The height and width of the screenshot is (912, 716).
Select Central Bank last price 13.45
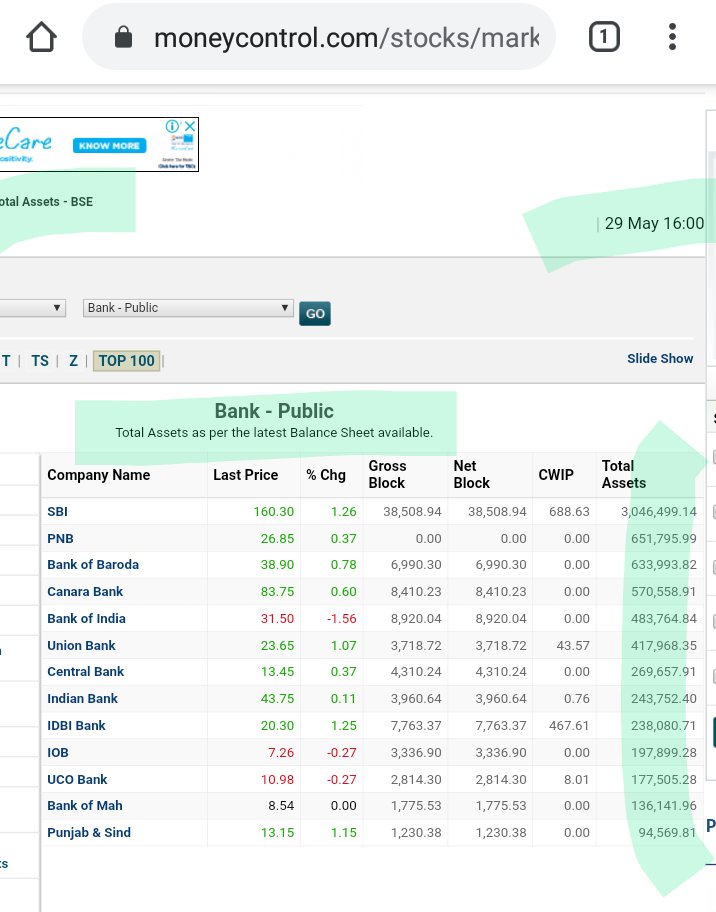(277, 671)
